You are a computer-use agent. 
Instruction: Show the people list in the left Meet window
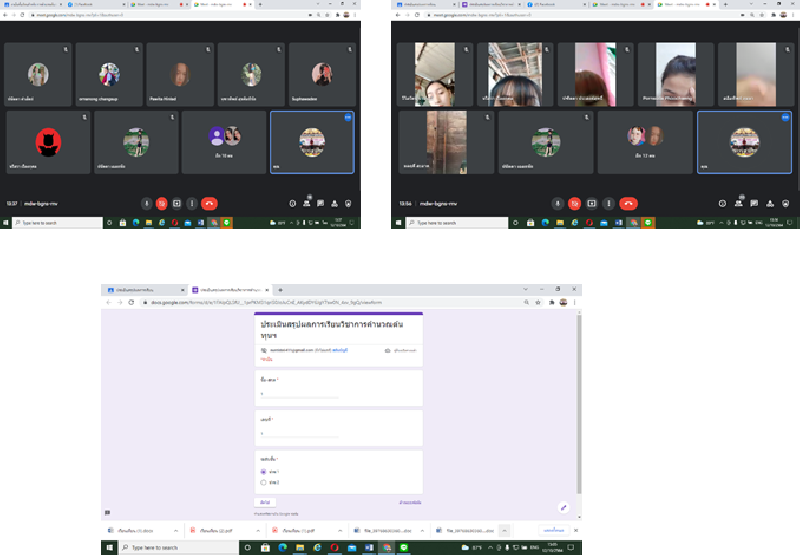tap(307, 202)
